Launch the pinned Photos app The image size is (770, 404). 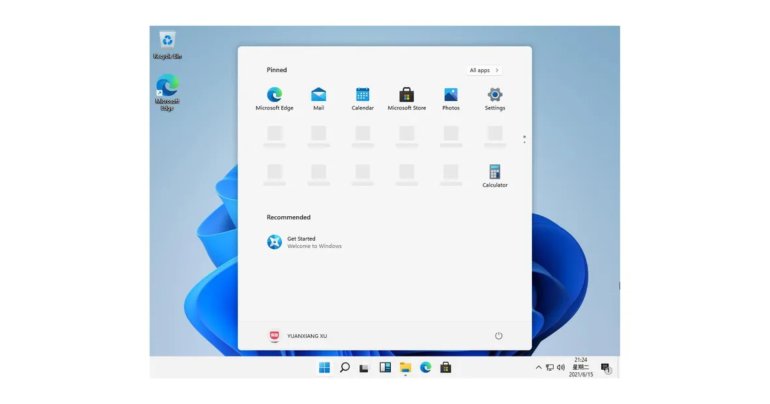[451, 95]
